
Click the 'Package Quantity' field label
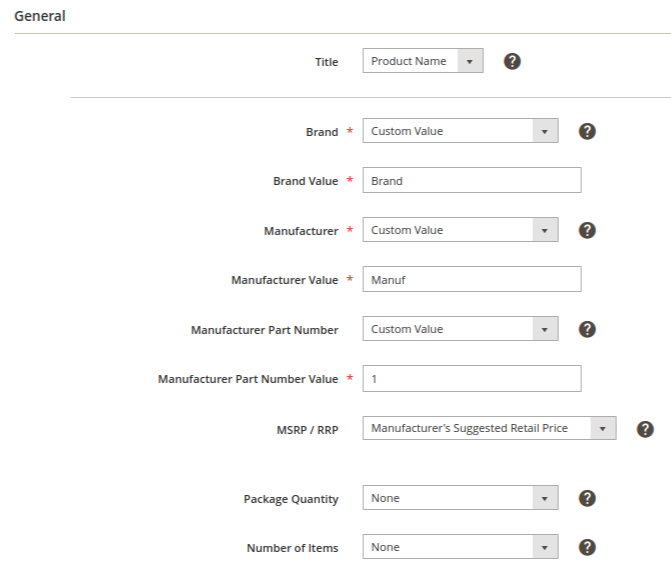291,499
